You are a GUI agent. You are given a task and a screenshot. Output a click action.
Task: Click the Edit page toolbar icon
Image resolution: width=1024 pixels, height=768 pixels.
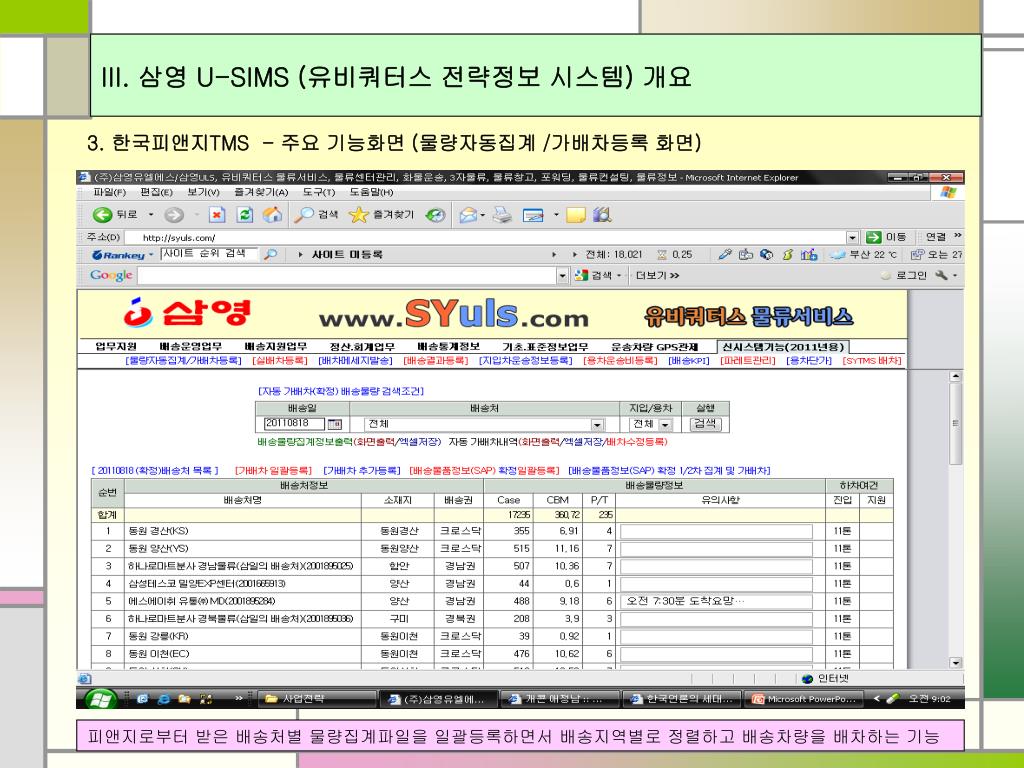534,215
